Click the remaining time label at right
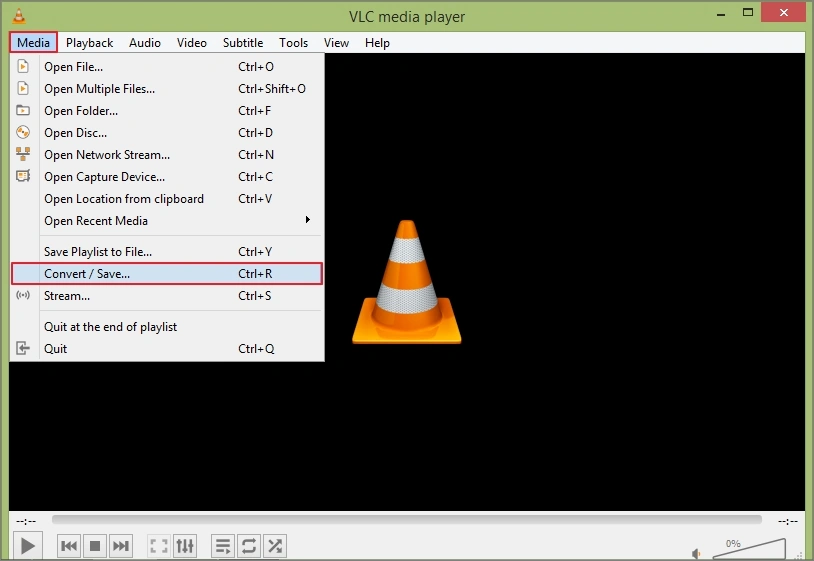 pyautogui.click(x=788, y=521)
